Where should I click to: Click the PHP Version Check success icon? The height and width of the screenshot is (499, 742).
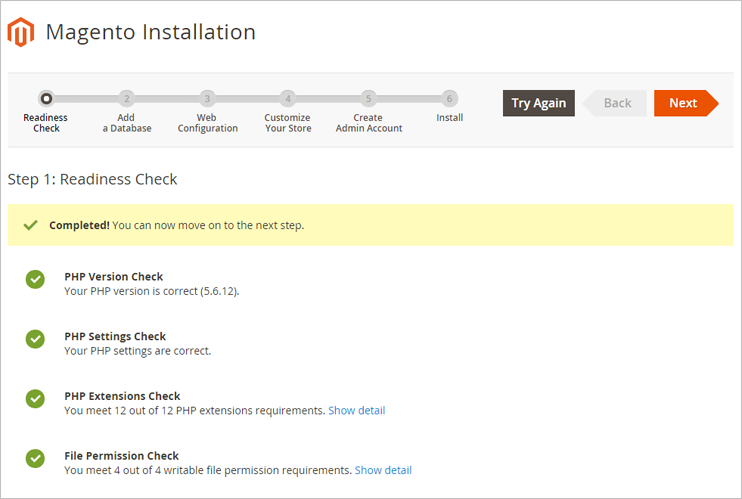(35, 279)
